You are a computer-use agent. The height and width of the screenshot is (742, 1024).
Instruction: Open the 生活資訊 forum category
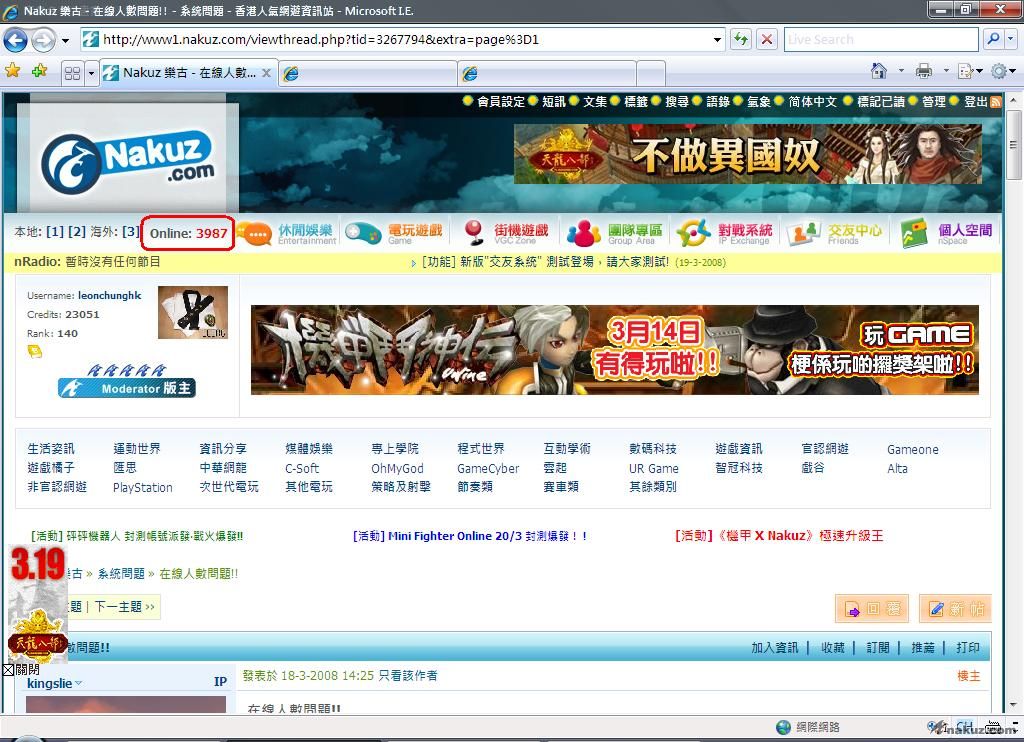click(x=51, y=449)
